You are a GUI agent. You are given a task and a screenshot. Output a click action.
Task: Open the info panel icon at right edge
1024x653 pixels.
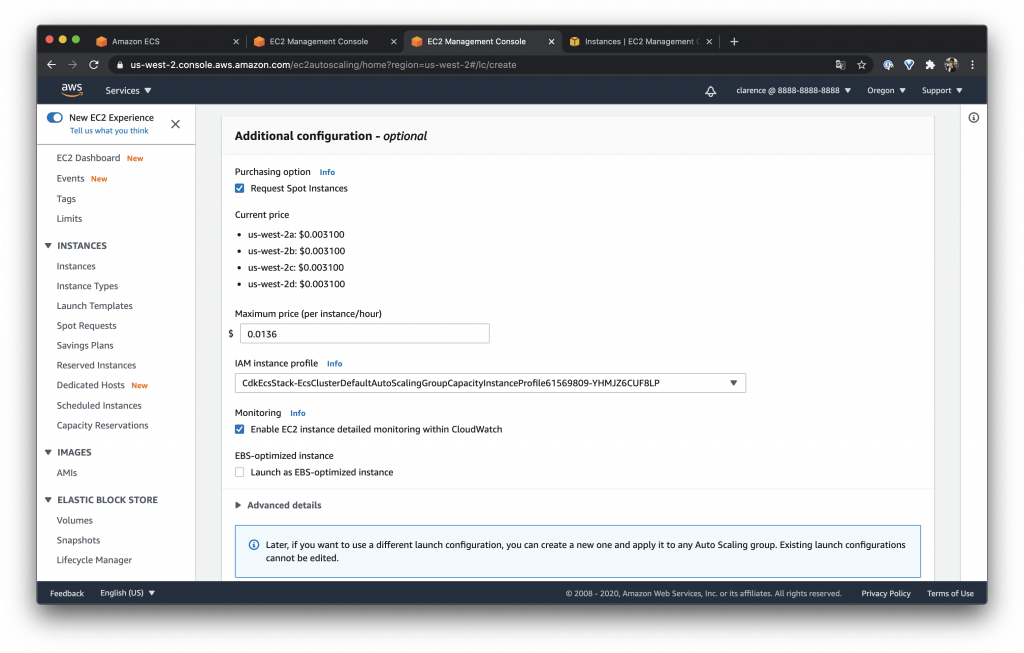[974, 118]
